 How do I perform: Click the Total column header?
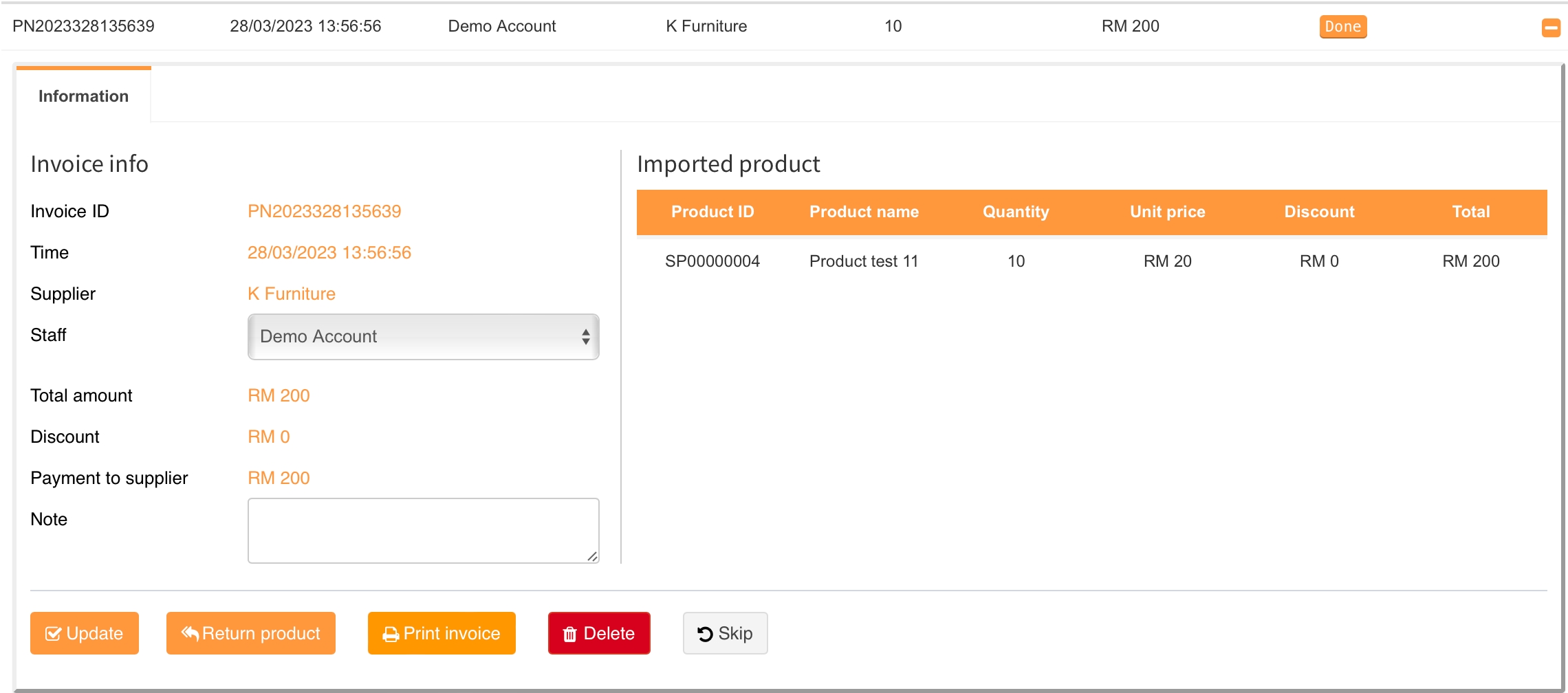pos(1470,212)
